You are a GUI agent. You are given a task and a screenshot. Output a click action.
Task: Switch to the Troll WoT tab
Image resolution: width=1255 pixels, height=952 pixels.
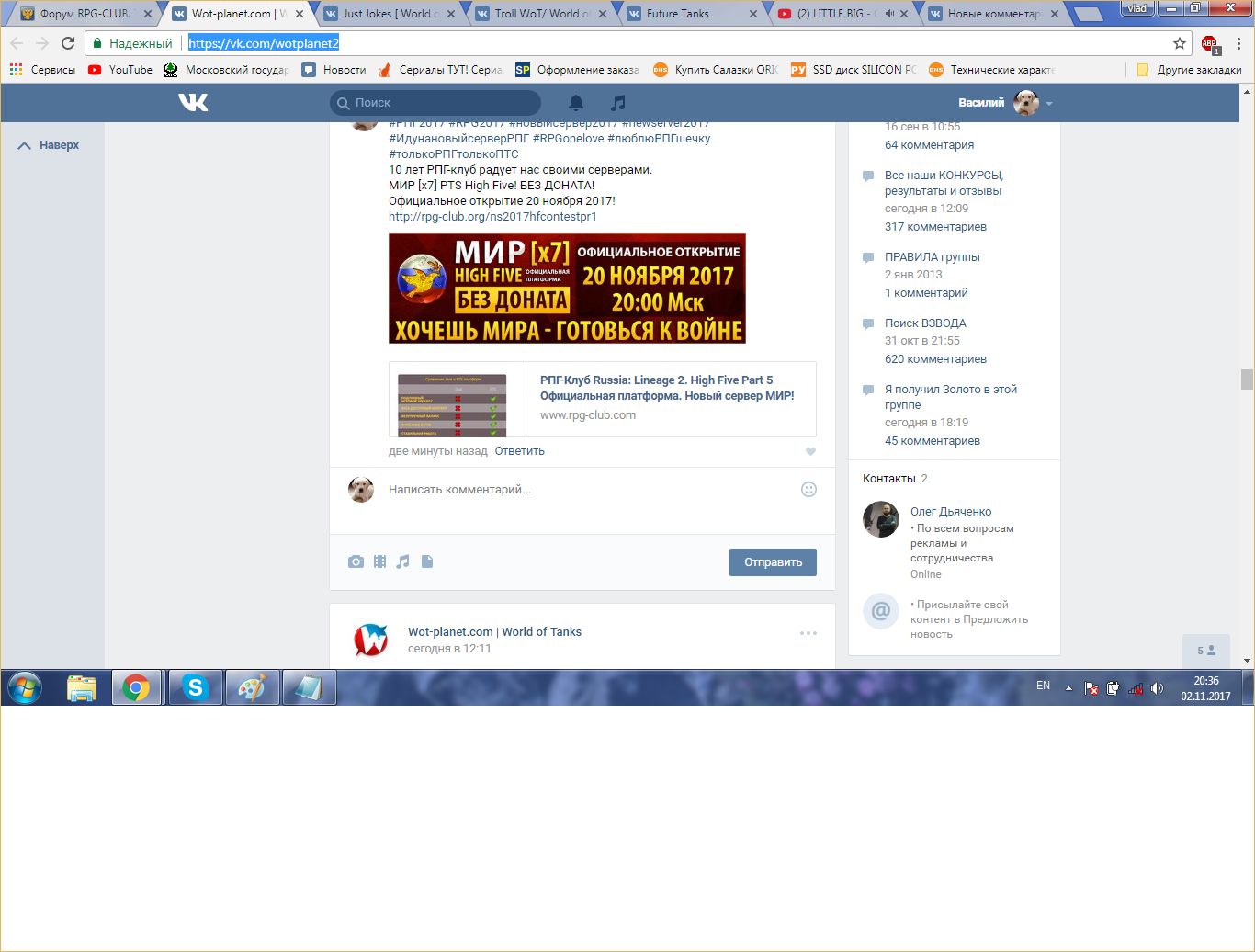click(541, 14)
